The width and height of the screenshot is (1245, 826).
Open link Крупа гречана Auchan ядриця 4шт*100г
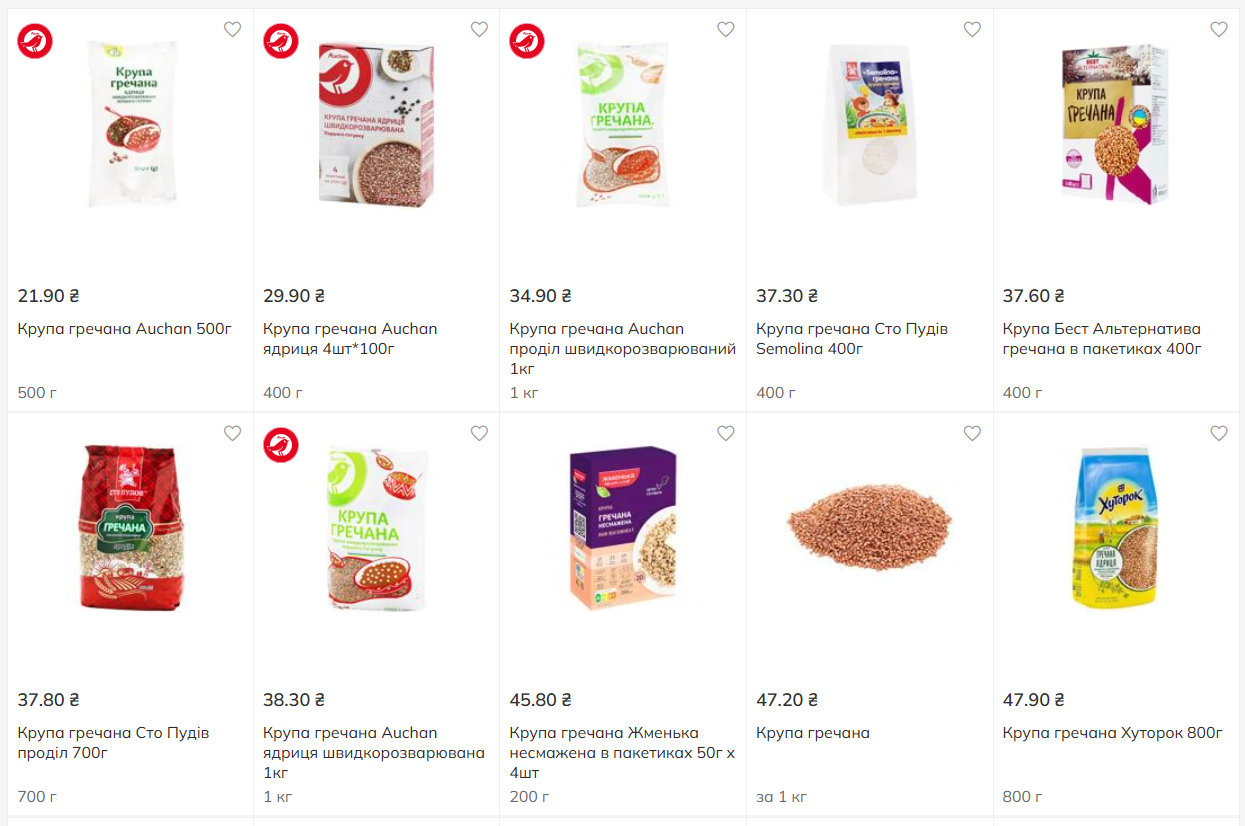(350, 339)
